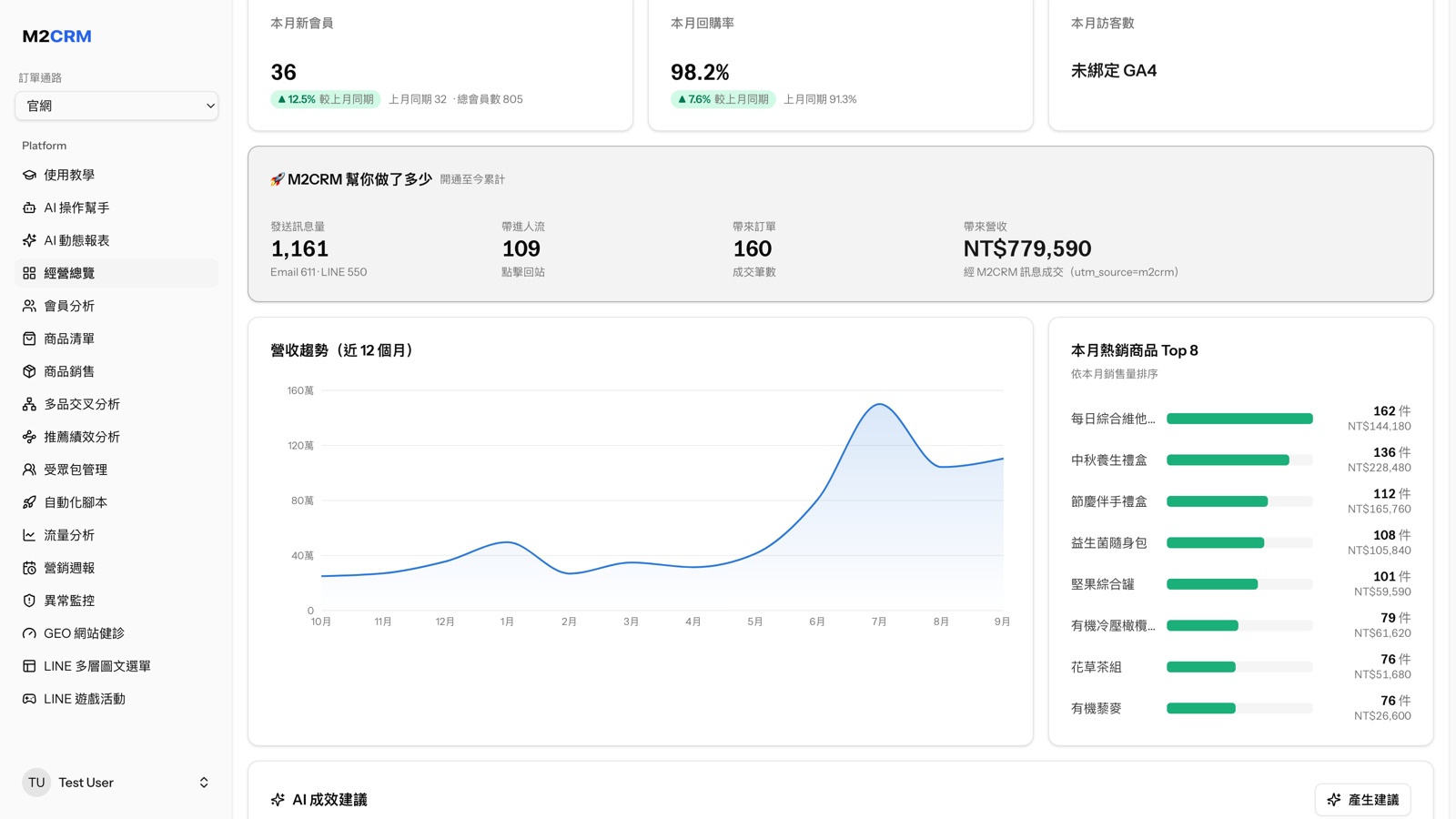Open 商品銷售 in the sidebar

click(x=116, y=371)
